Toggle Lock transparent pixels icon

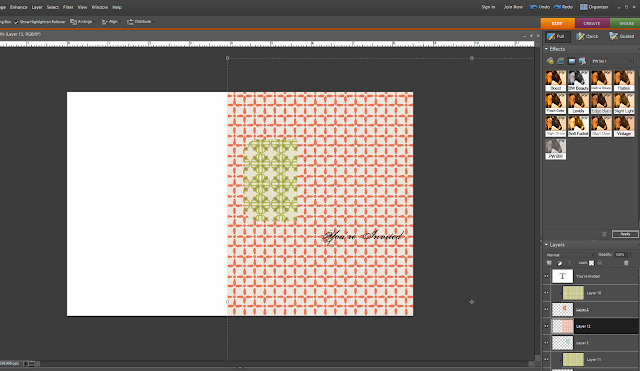click(x=591, y=263)
